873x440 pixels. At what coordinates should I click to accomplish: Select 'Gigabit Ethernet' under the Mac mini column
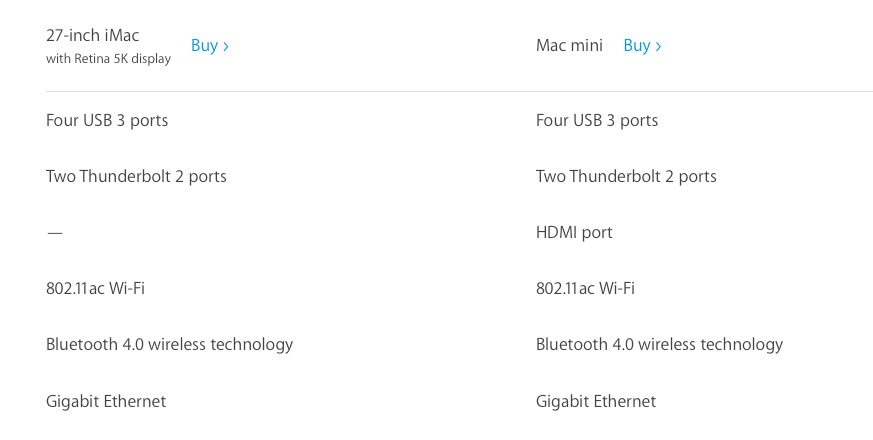(x=596, y=402)
